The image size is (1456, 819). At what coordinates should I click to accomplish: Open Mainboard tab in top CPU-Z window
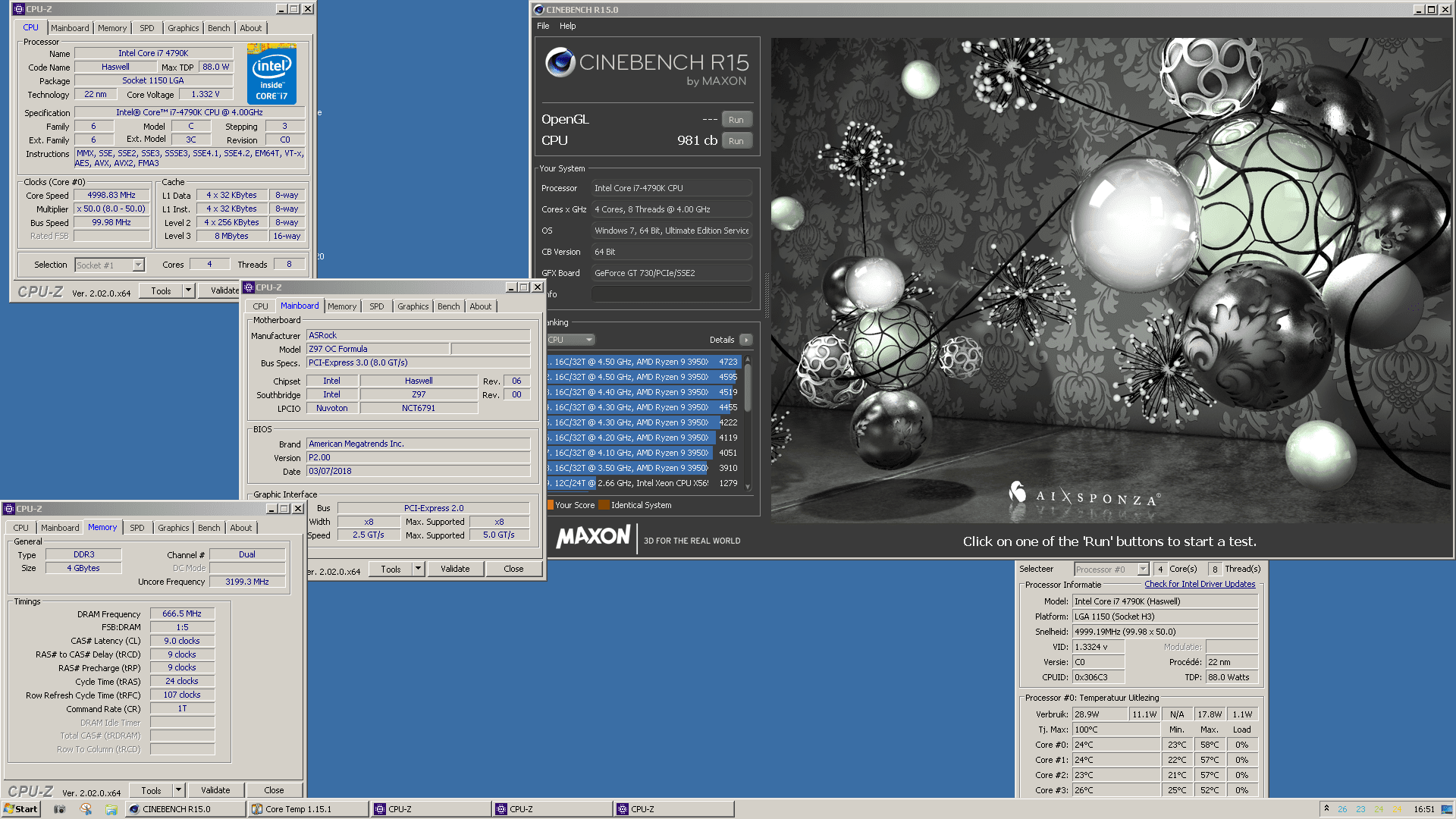click(70, 28)
